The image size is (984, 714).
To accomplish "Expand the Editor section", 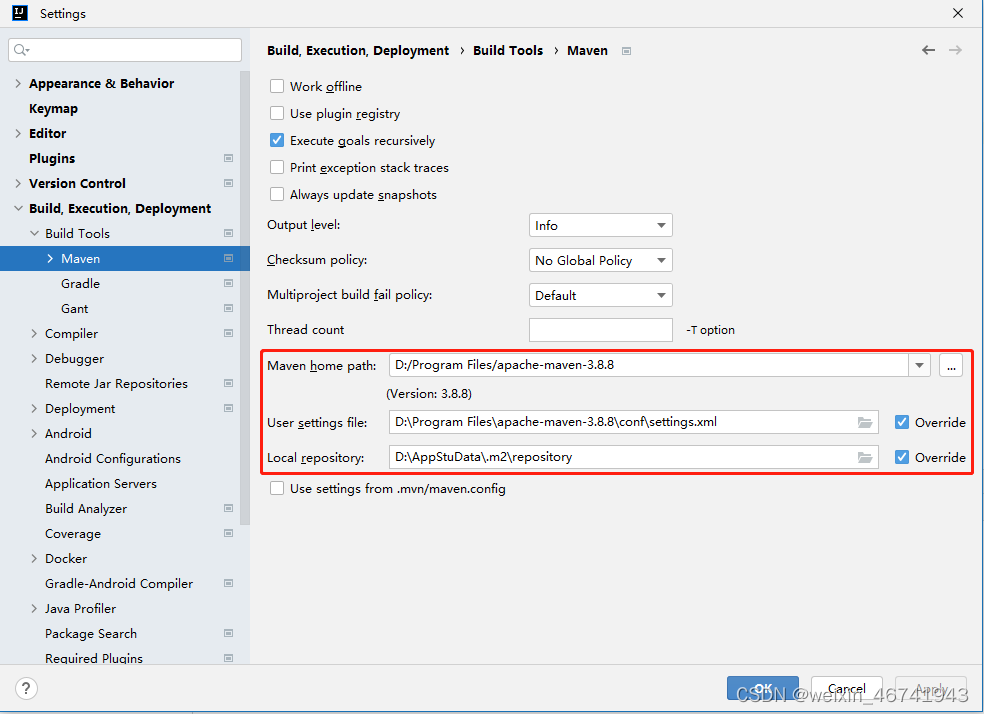I will pos(18,133).
